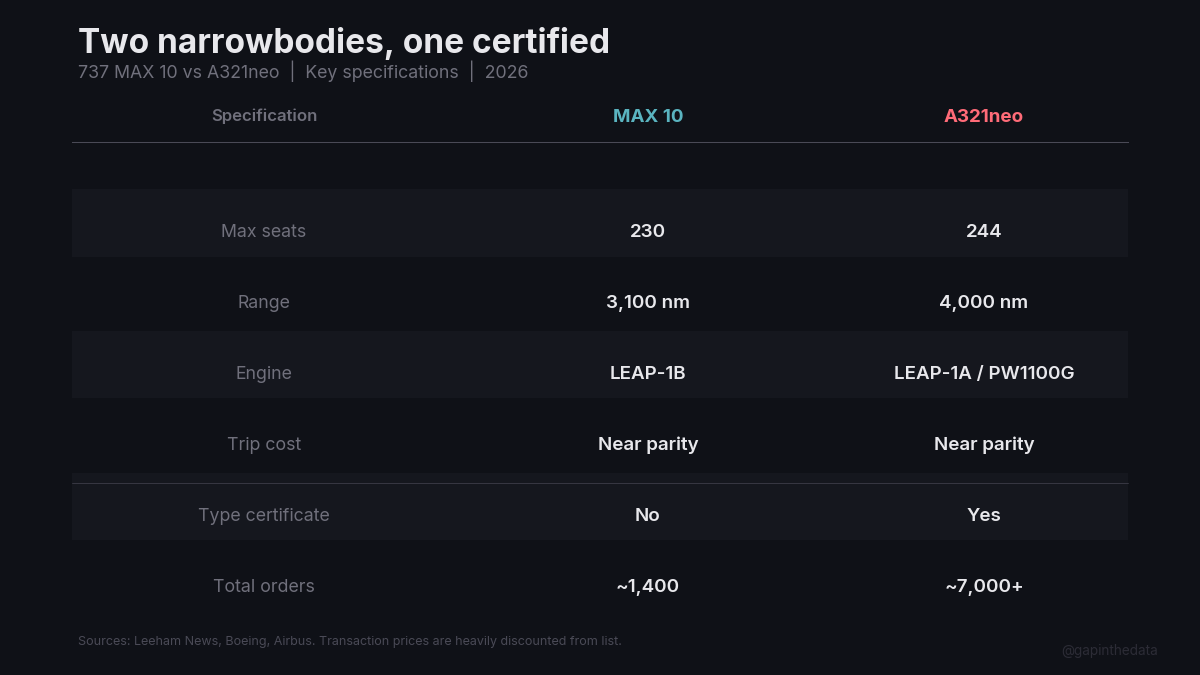This screenshot has width=1200, height=675.
Task: Click the LEAP-1A / PW1100G engine cell
Action: click(x=983, y=373)
